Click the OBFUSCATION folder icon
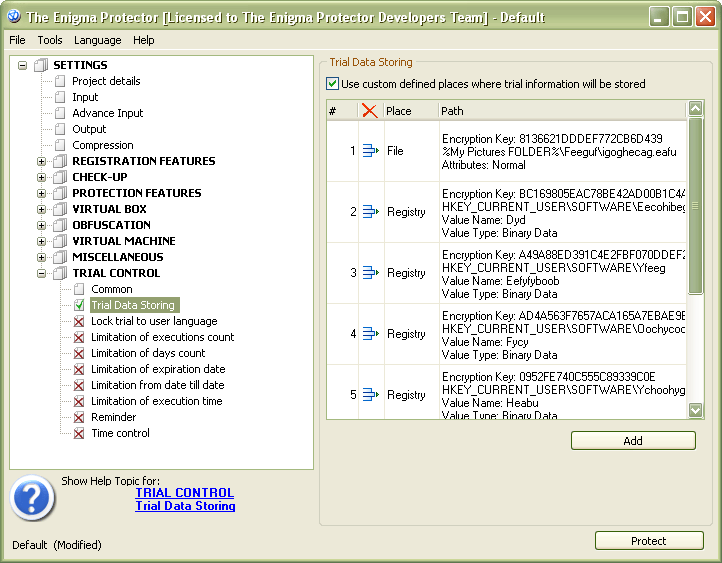Viewport: 722px width, 563px height. click(x=60, y=225)
